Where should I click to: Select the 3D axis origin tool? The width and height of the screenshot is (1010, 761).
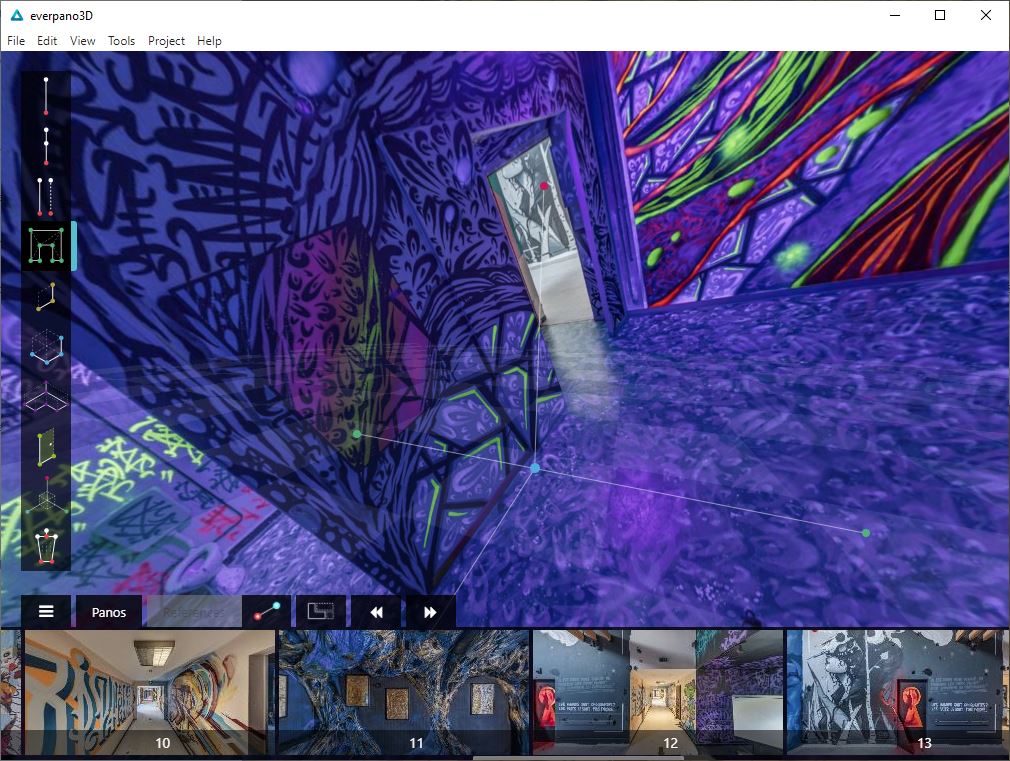(46, 497)
